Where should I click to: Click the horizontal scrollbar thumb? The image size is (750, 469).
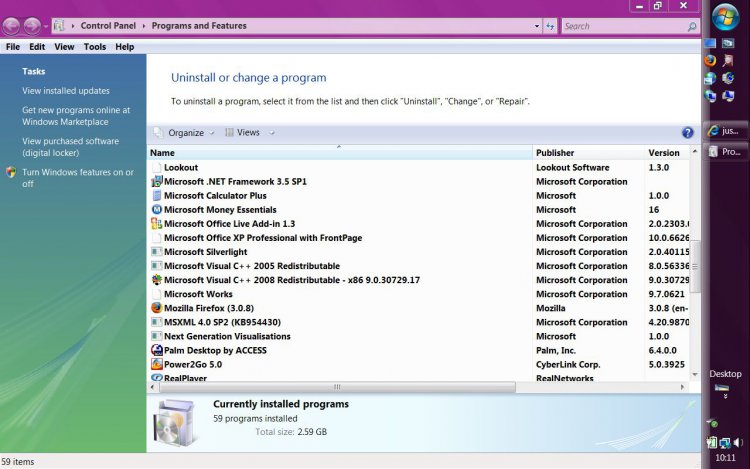tap(337, 387)
